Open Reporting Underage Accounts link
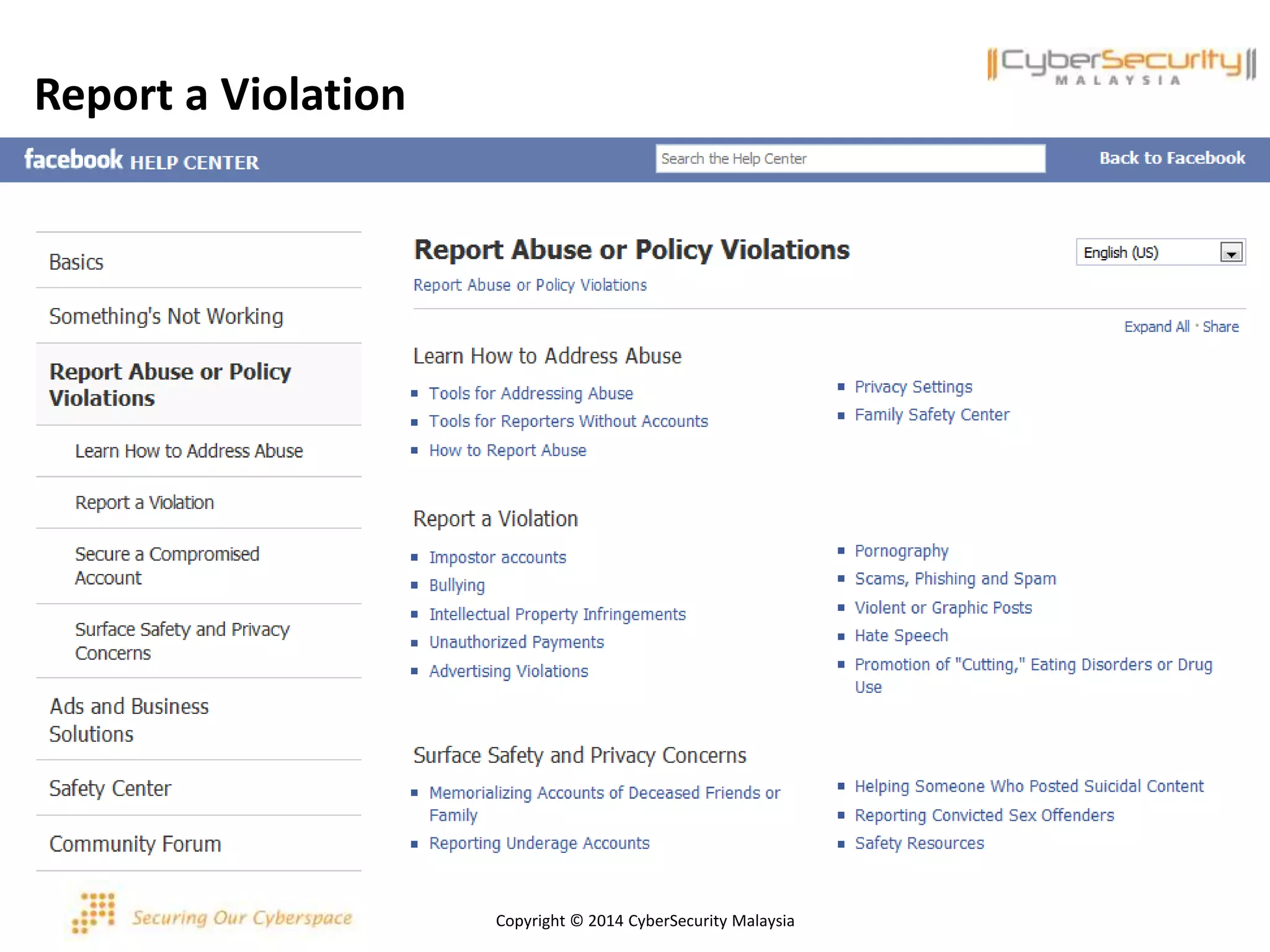1270x952 pixels. (x=540, y=844)
